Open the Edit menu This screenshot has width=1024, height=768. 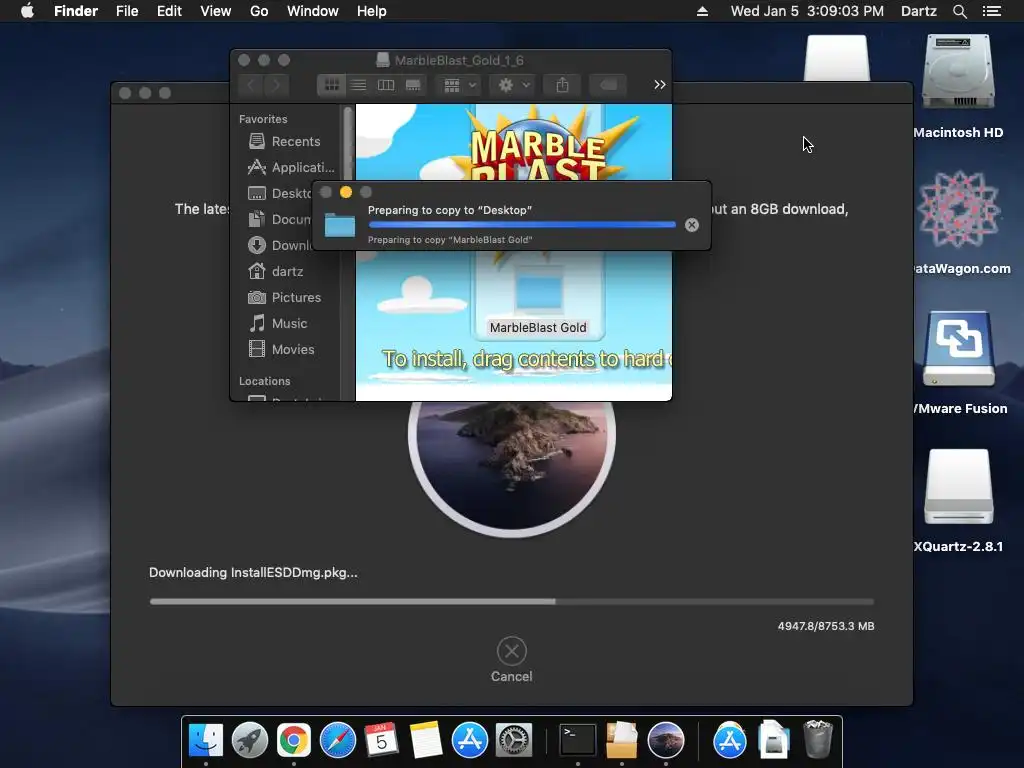coord(169,11)
